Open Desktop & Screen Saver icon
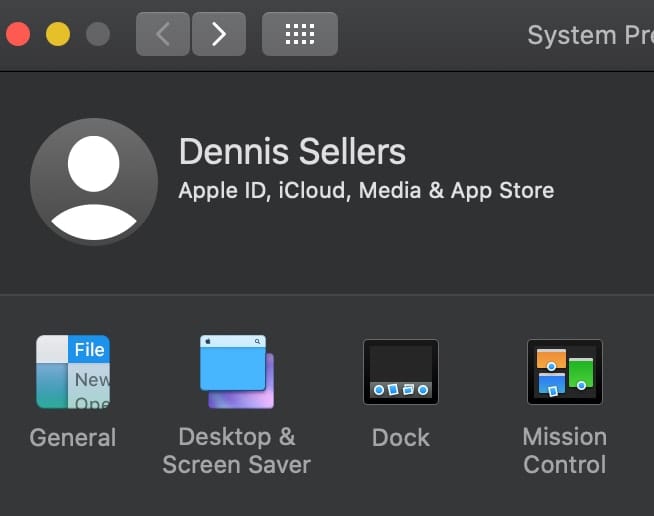 click(x=237, y=372)
